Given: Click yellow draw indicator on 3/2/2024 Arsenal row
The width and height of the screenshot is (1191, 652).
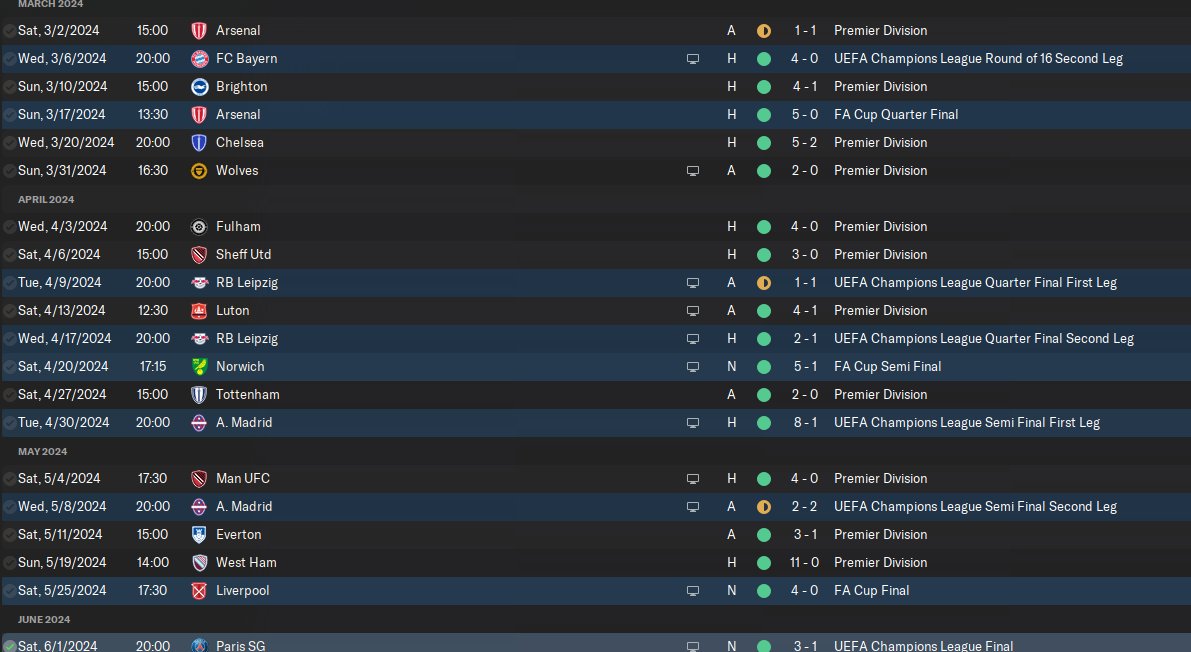Looking at the screenshot, I should click(764, 31).
